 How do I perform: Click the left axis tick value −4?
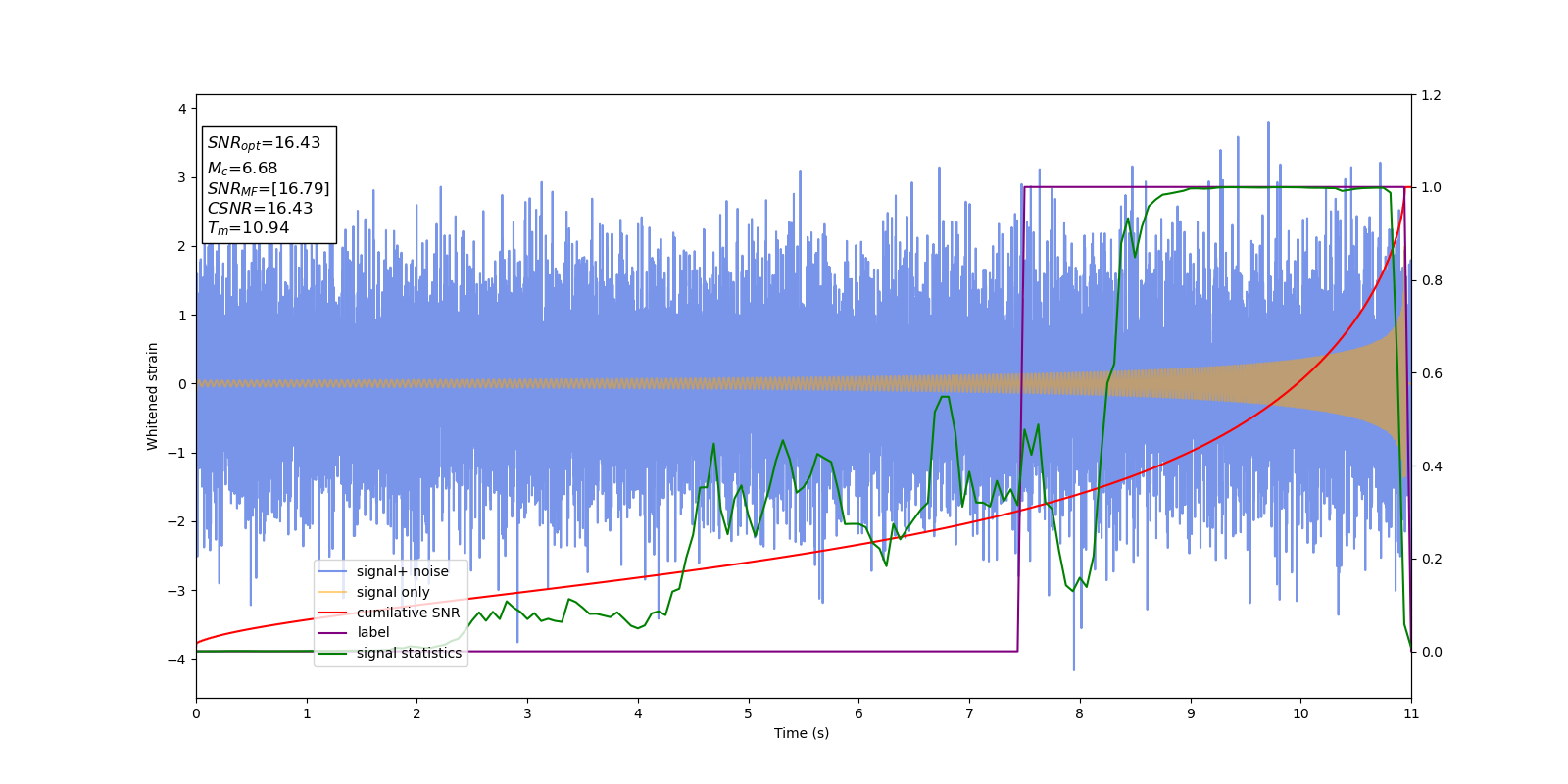coord(177,660)
